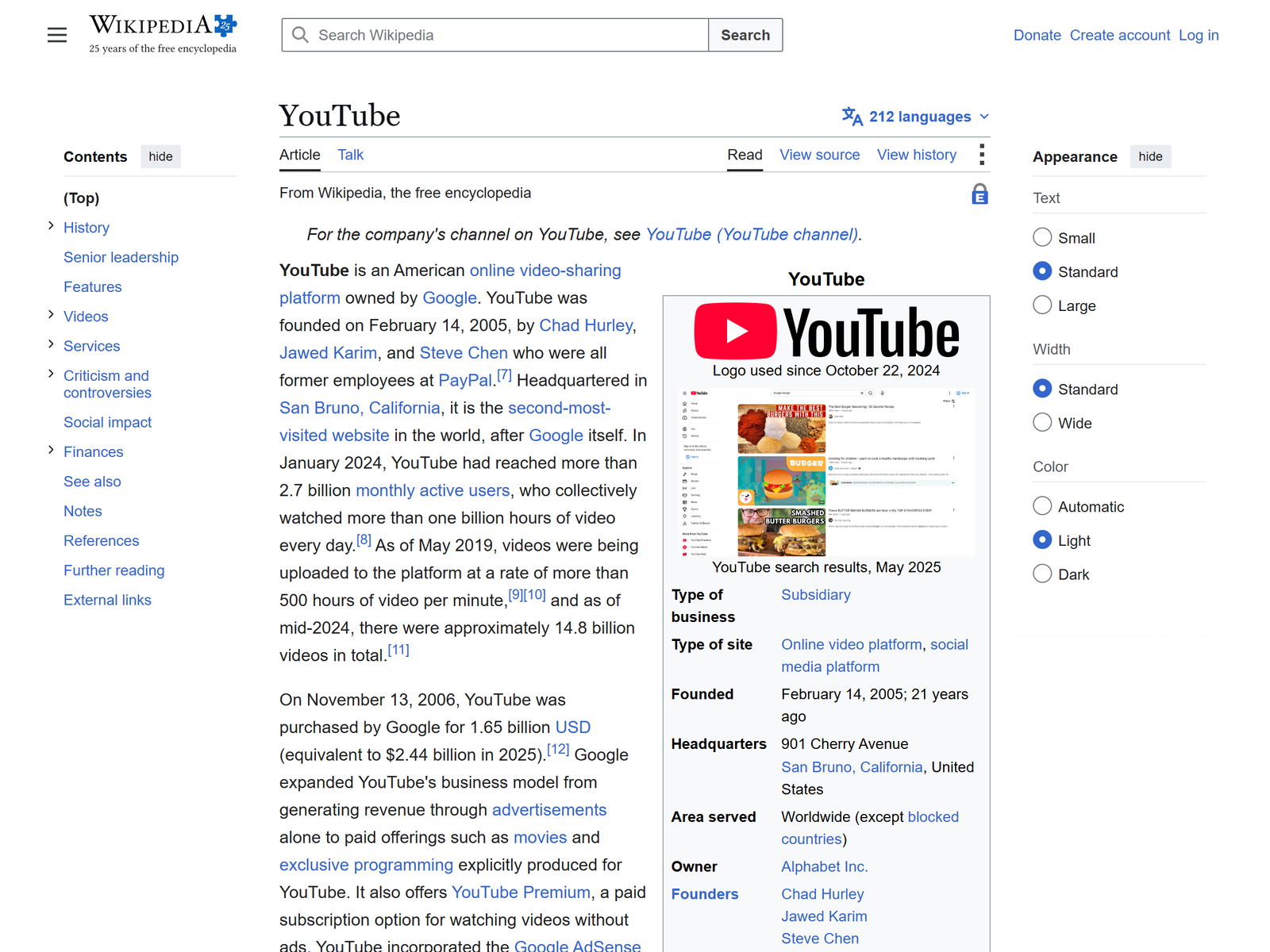Expand the History section in contents
The height and width of the screenshot is (952, 1270).
coord(51,226)
